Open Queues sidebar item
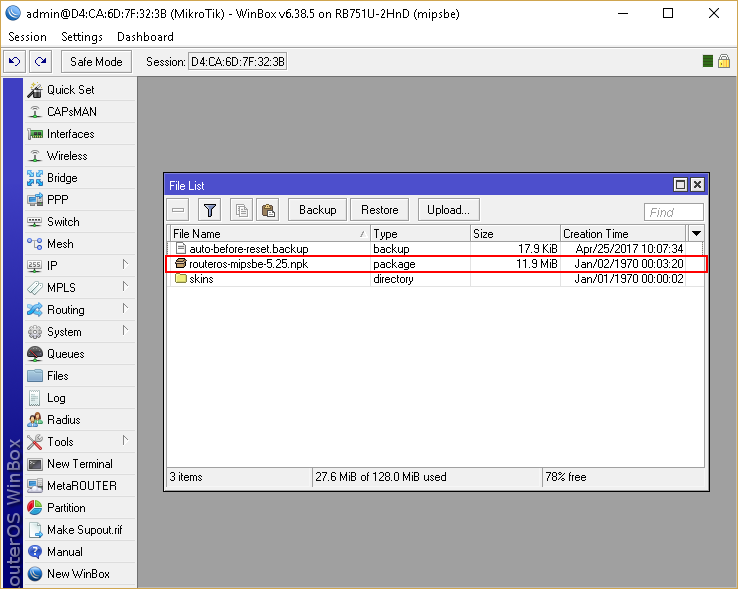 coord(80,354)
